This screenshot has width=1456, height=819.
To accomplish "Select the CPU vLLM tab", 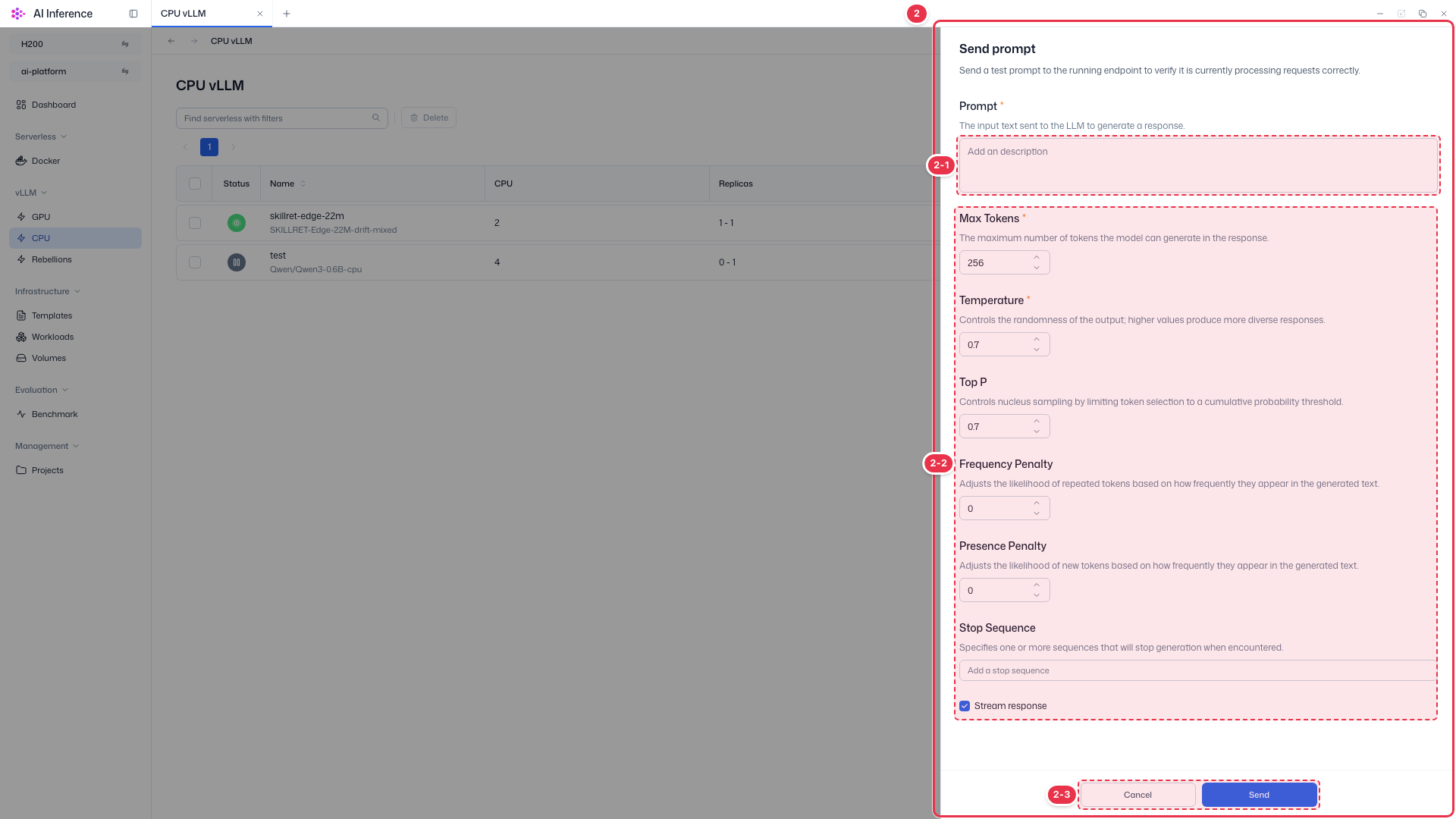I will point(212,14).
